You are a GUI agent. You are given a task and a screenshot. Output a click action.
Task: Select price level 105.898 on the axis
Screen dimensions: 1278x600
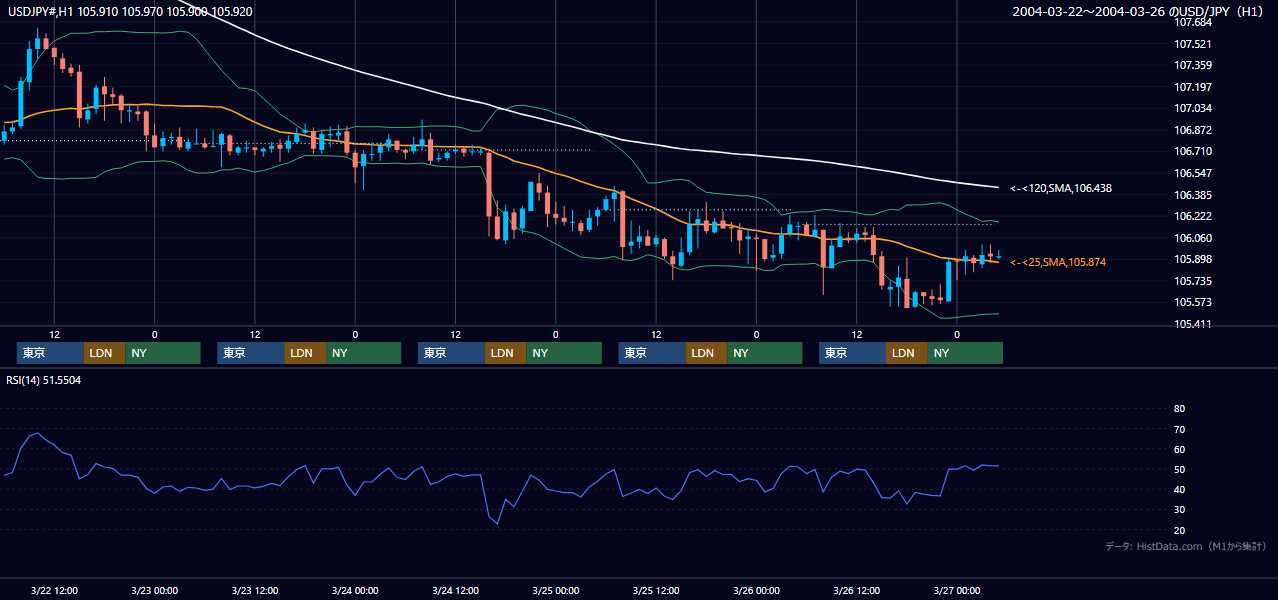1192,259
